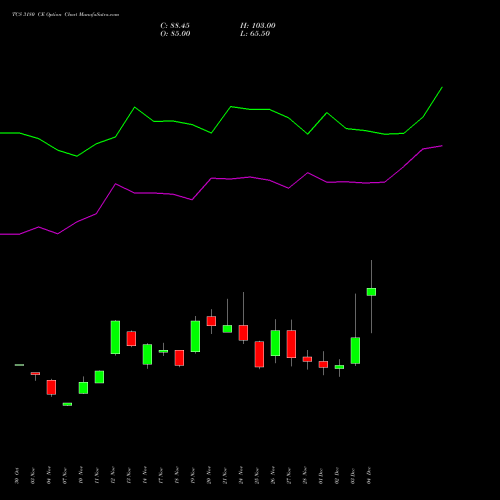Click the 04 Dec date label

coord(369,476)
